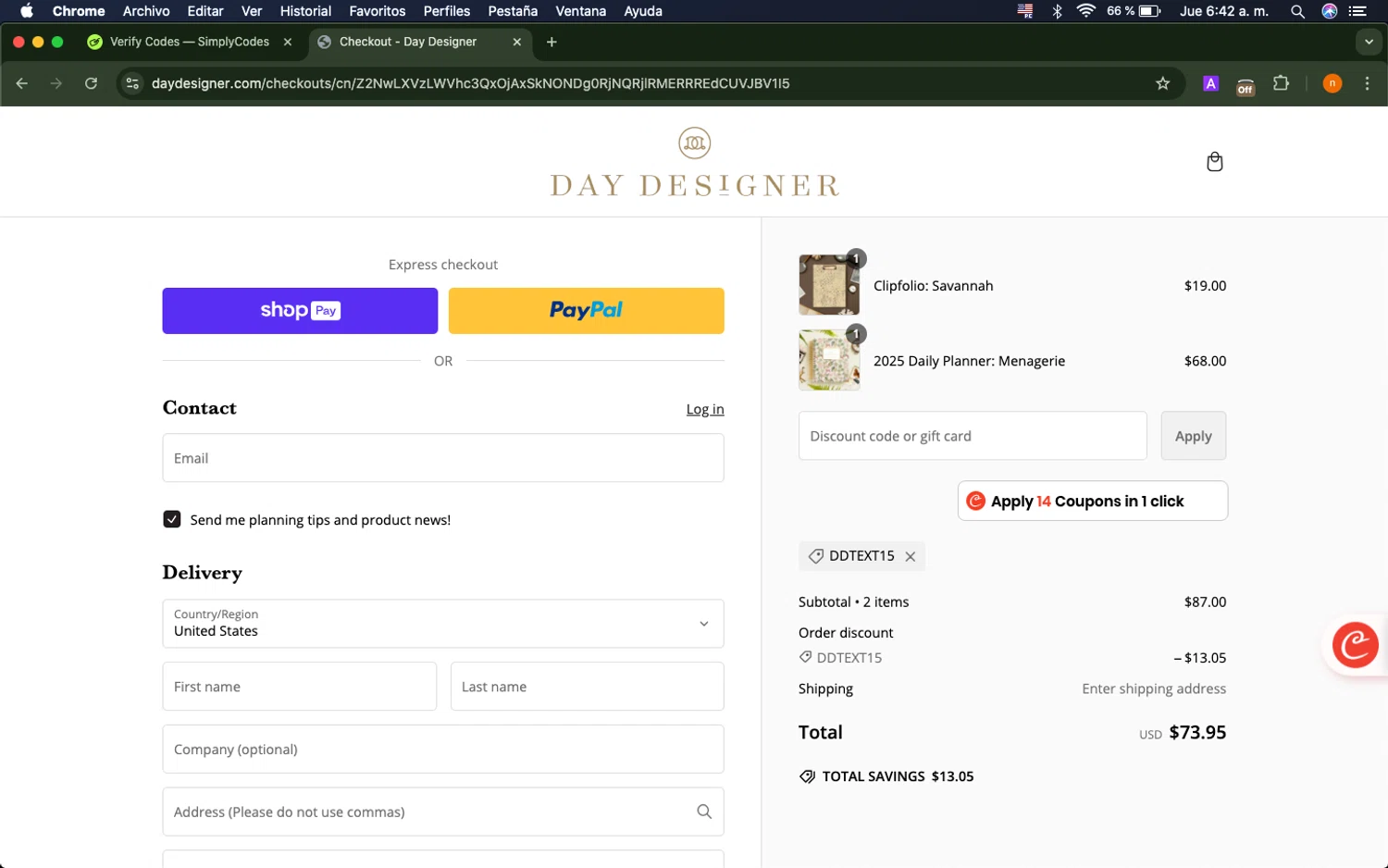Switch to the Verify Codes SimplyCodes tab
This screenshot has height=868, width=1388.
click(190, 42)
